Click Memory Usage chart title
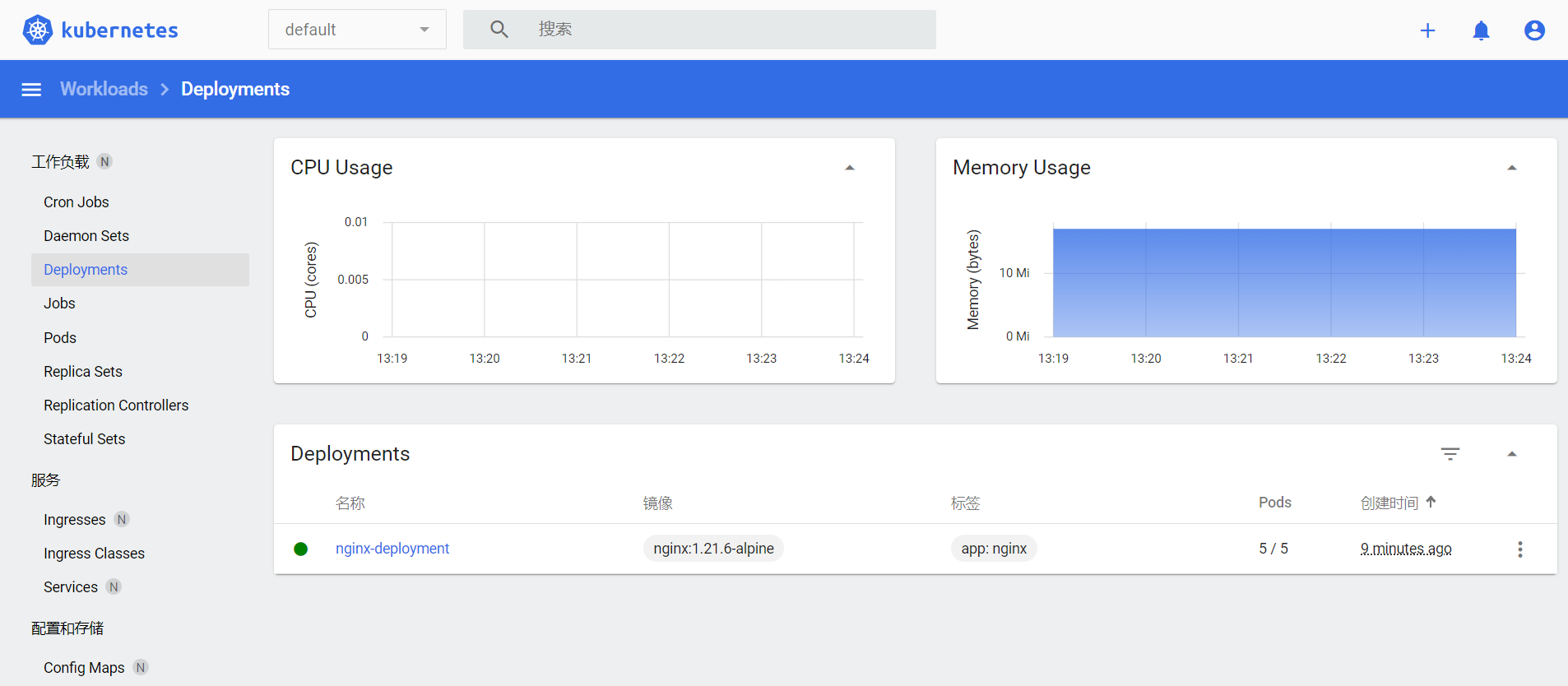 coord(1022,168)
